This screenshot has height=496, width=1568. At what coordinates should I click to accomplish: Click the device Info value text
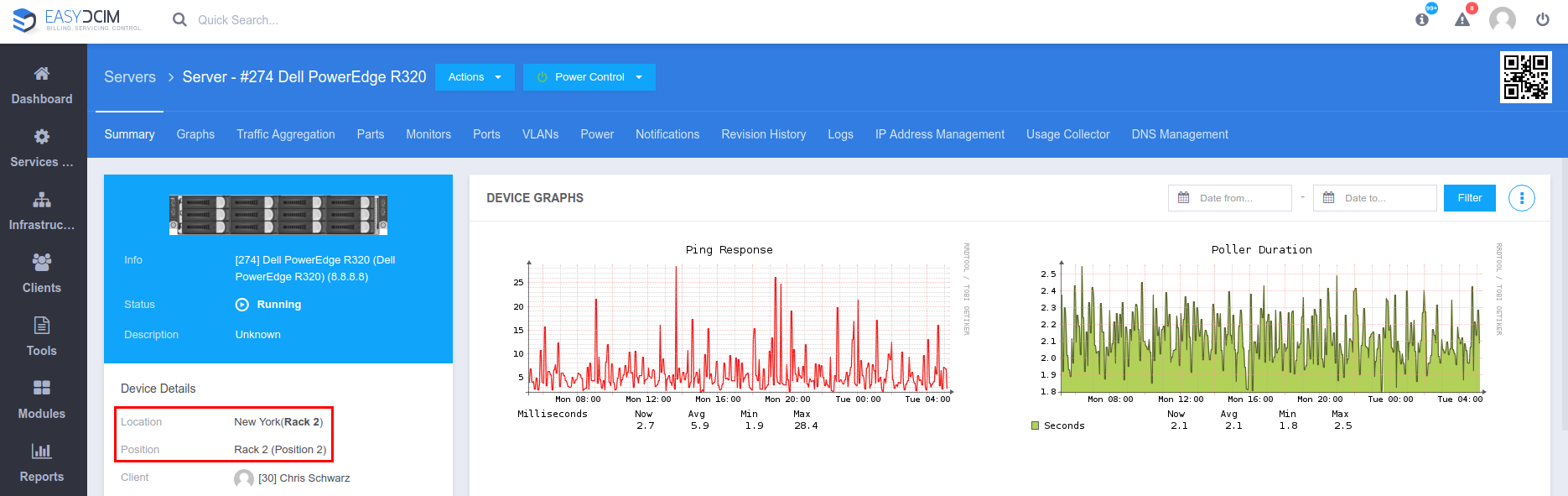[x=315, y=269]
